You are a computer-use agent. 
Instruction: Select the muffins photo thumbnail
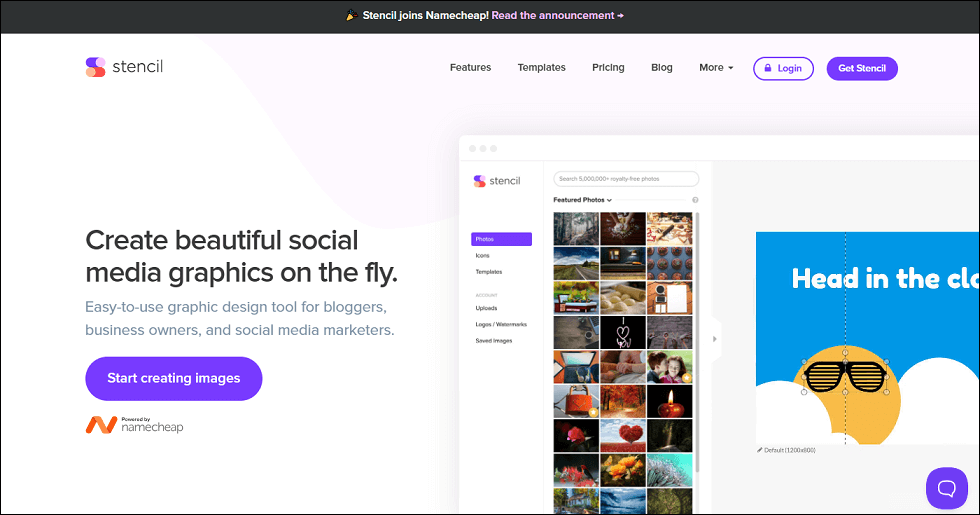point(669,263)
